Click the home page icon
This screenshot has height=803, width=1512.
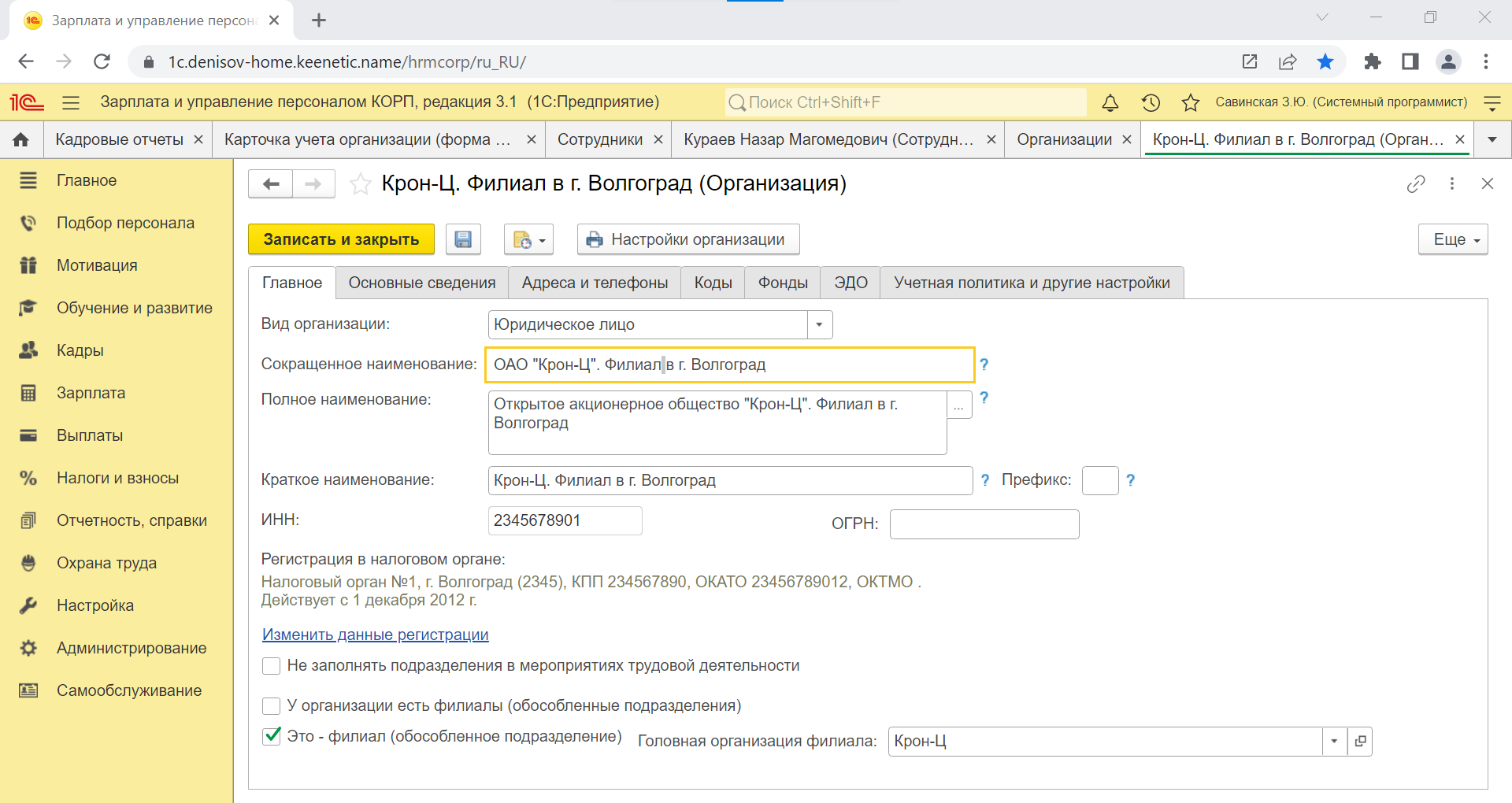click(21, 139)
